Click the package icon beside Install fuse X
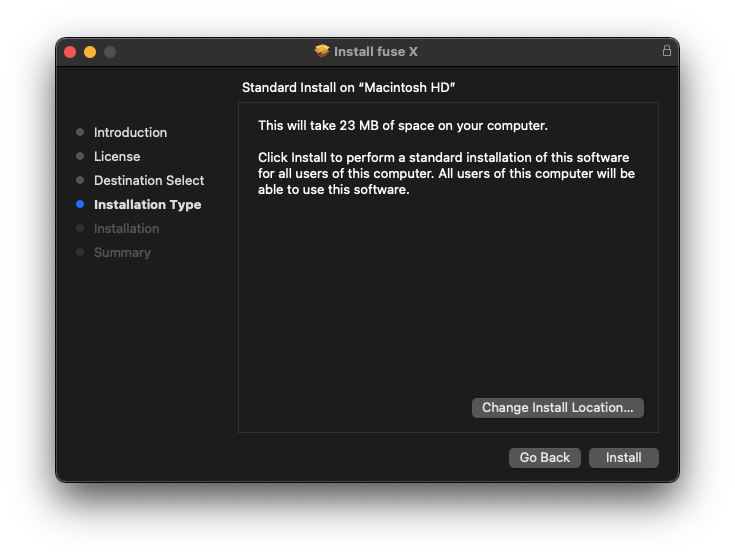 (x=322, y=51)
